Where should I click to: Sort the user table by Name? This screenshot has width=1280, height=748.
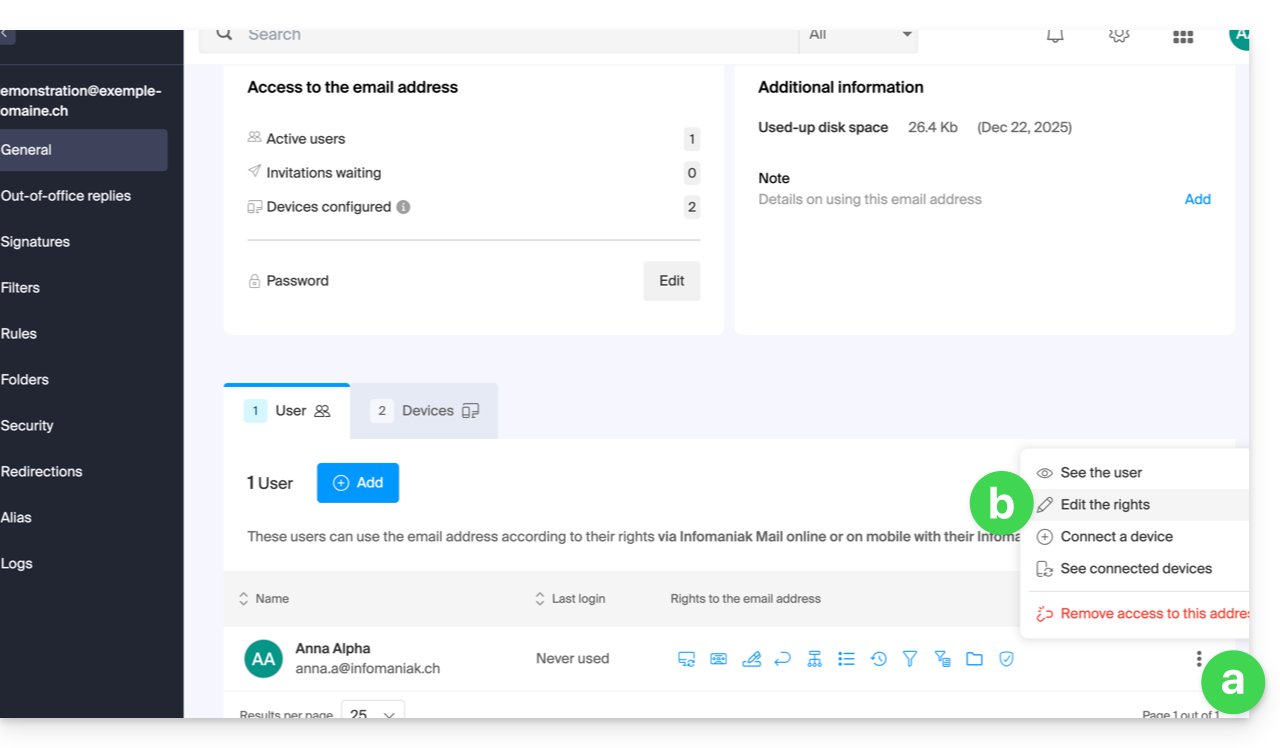264,599
